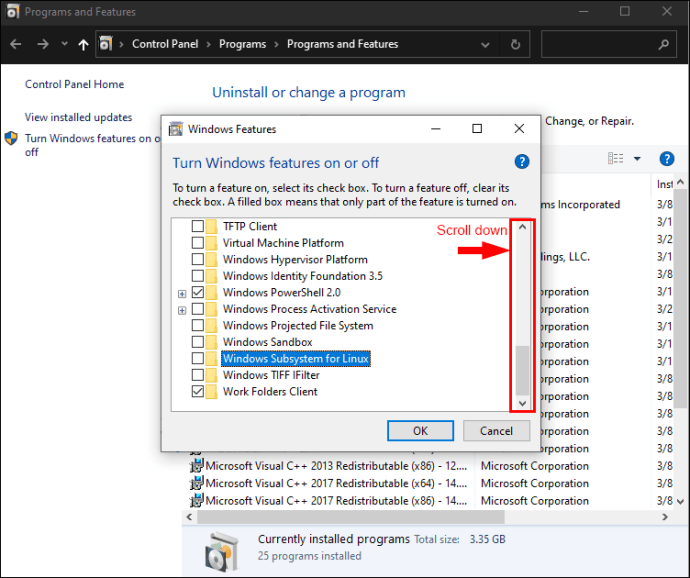Screen dimensions: 690x578
Task: Open help in Windows Features dialog
Action: click(x=522, y=162)
